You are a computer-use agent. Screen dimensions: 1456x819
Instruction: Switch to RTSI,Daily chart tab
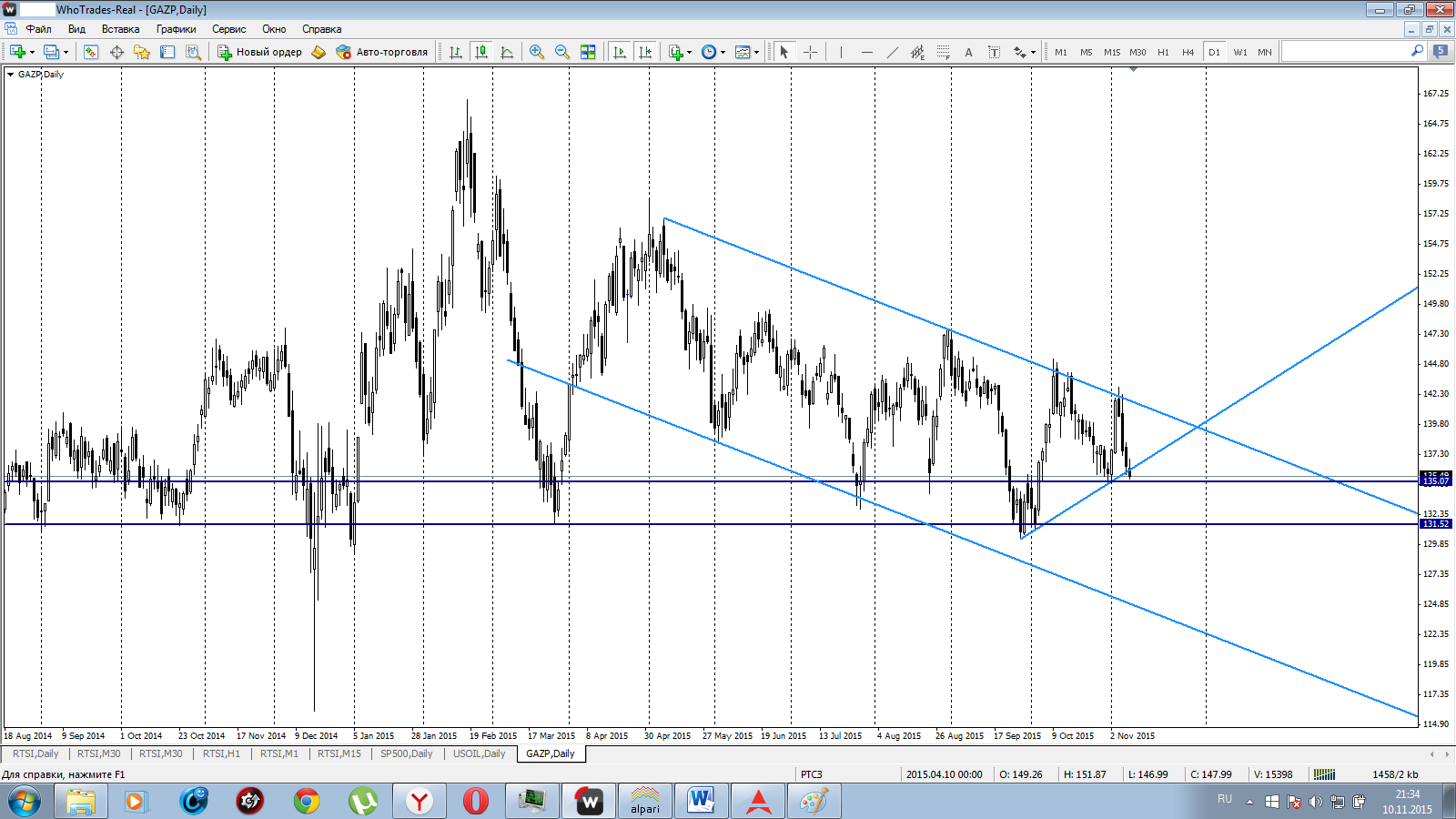35,753
